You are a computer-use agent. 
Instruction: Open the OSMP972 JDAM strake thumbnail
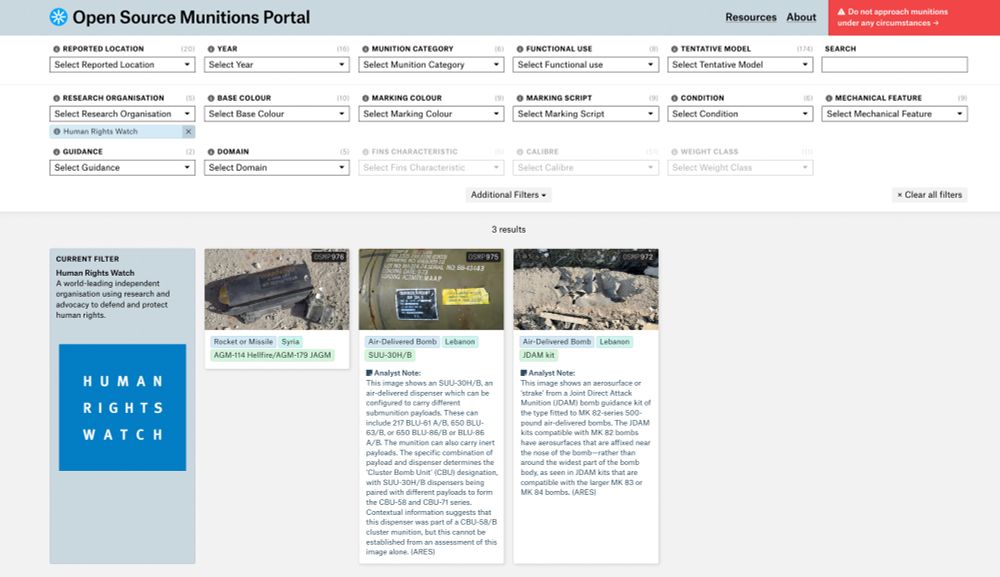[585, 289]
